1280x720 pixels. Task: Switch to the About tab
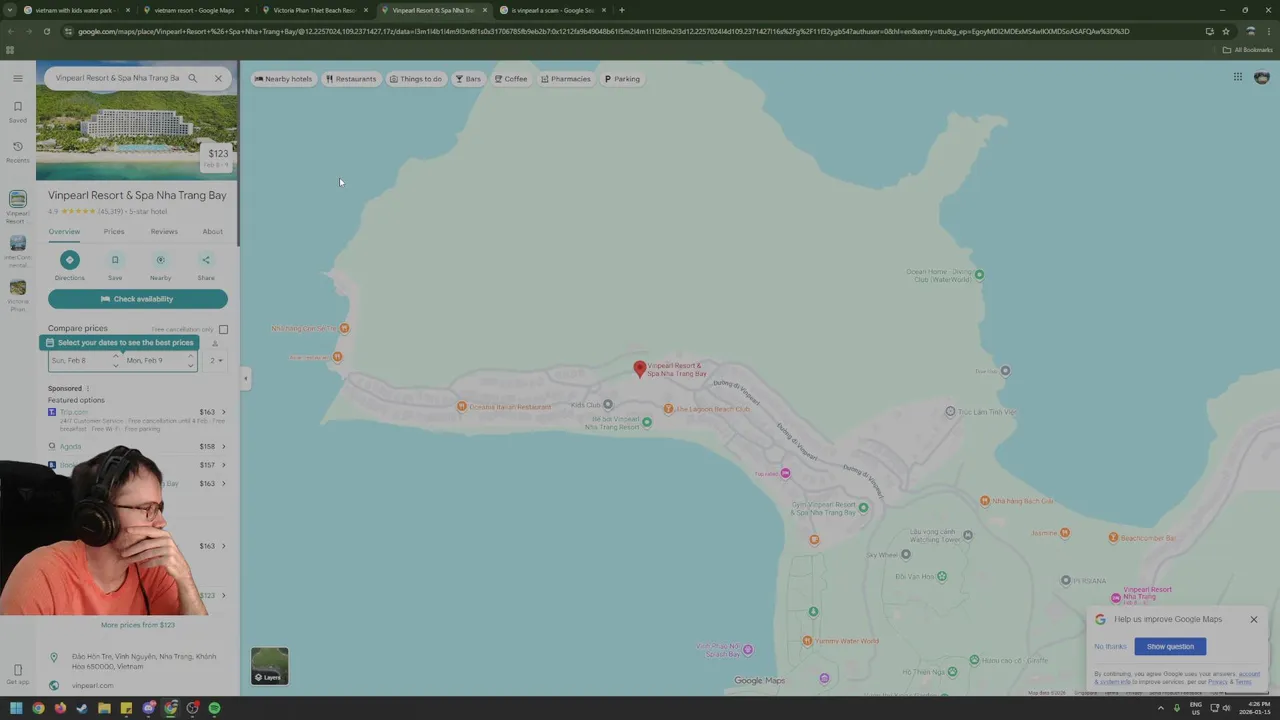213,232
